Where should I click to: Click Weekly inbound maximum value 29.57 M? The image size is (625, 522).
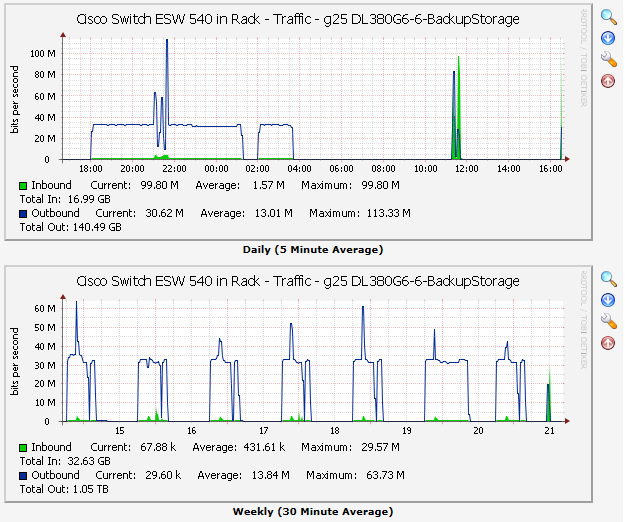(x=380, y=447)
